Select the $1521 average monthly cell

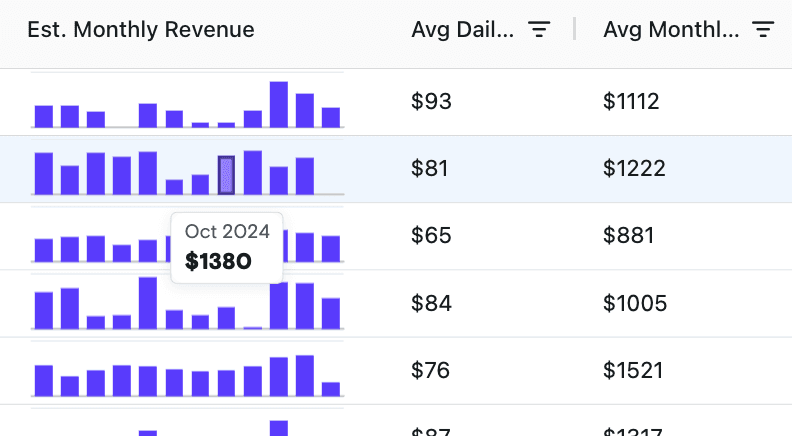[633, 370]
